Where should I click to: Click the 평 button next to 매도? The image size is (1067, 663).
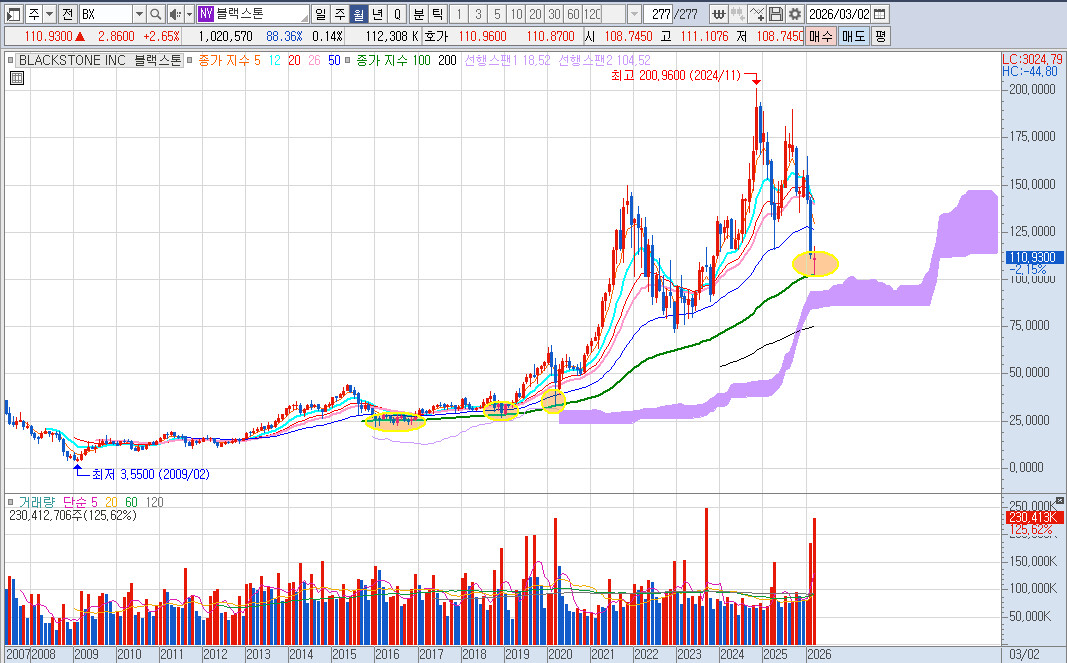pos(881,36)
